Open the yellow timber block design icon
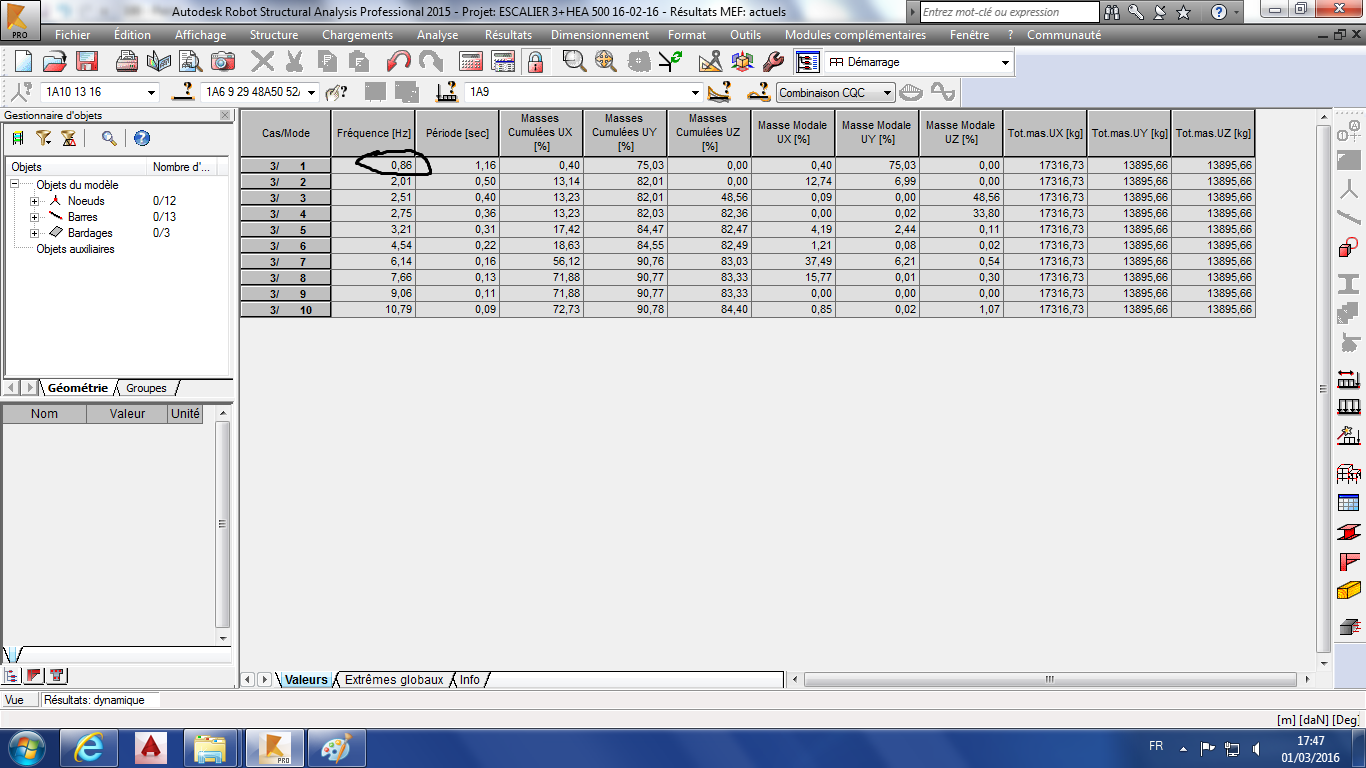 point(1349,590)
